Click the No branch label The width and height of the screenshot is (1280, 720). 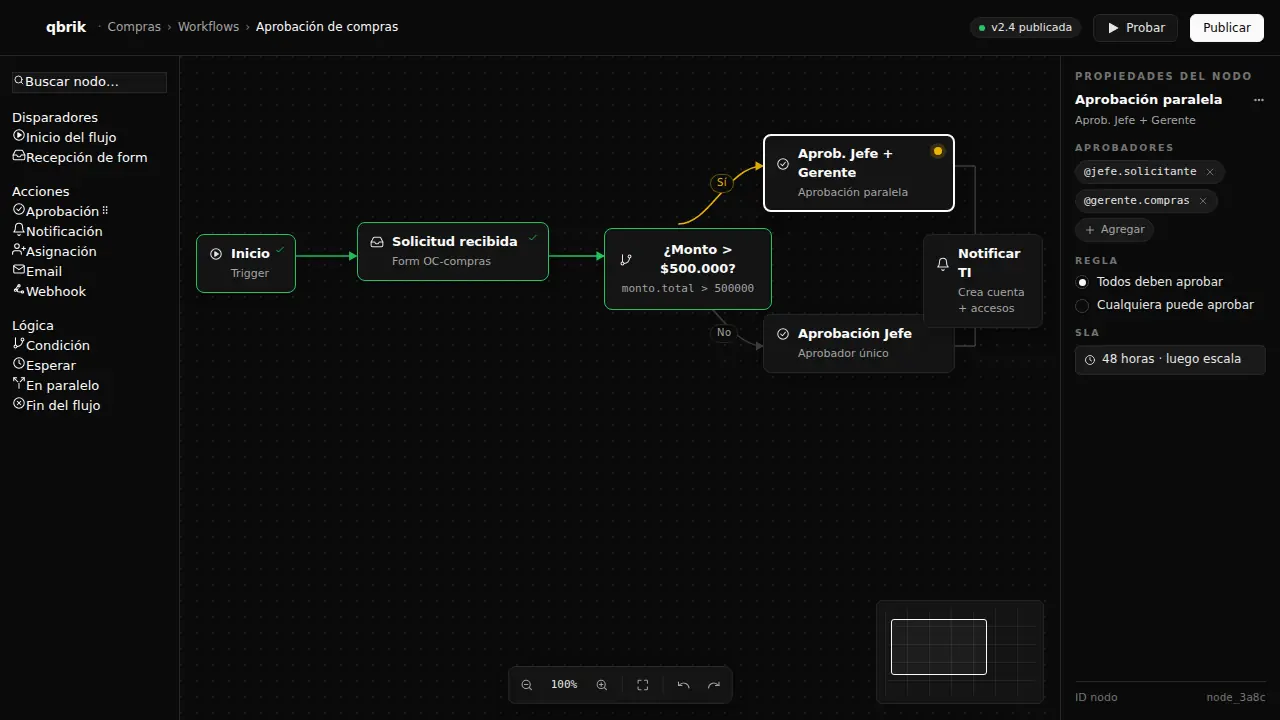[x=724, y=333]
